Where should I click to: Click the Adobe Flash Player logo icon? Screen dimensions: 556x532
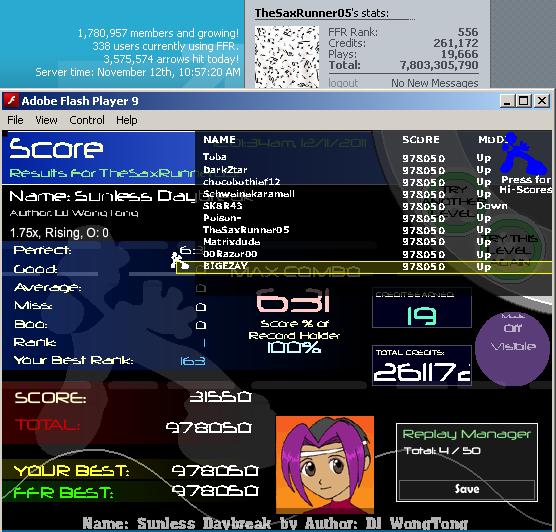[11, 101]
